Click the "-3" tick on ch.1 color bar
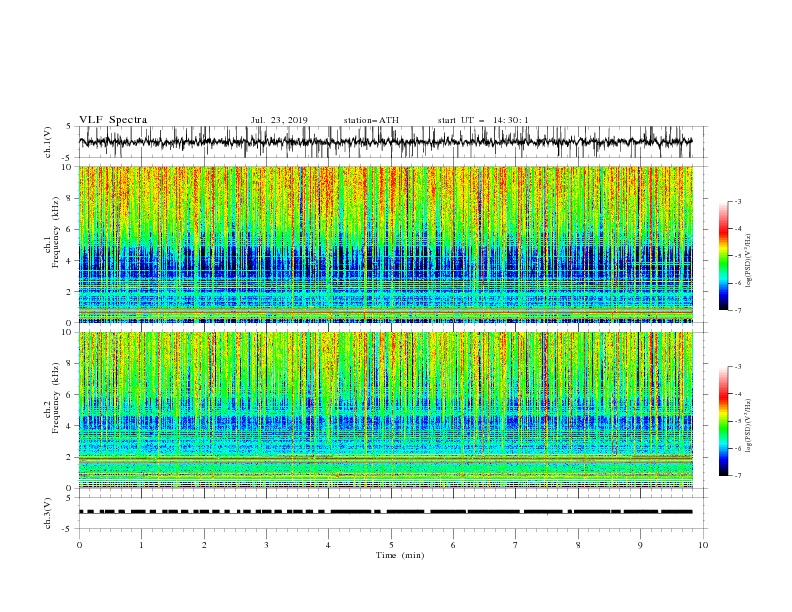Image resolution: width=792 pixels, height=612 pixels. [x=738, y=201]
